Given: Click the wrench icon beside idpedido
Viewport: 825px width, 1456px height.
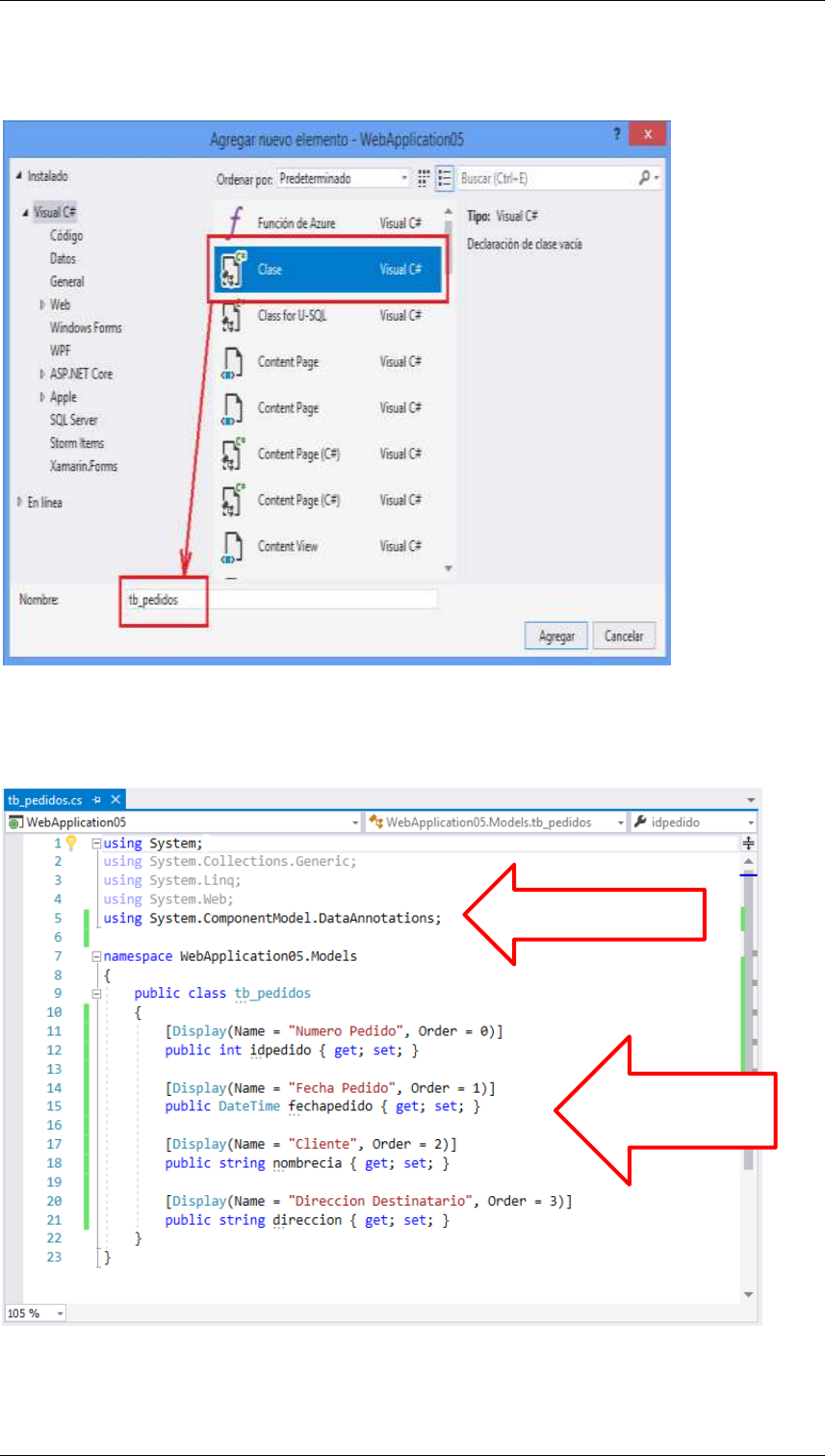Looking at the screenshot, I should [x=639, y=822].
